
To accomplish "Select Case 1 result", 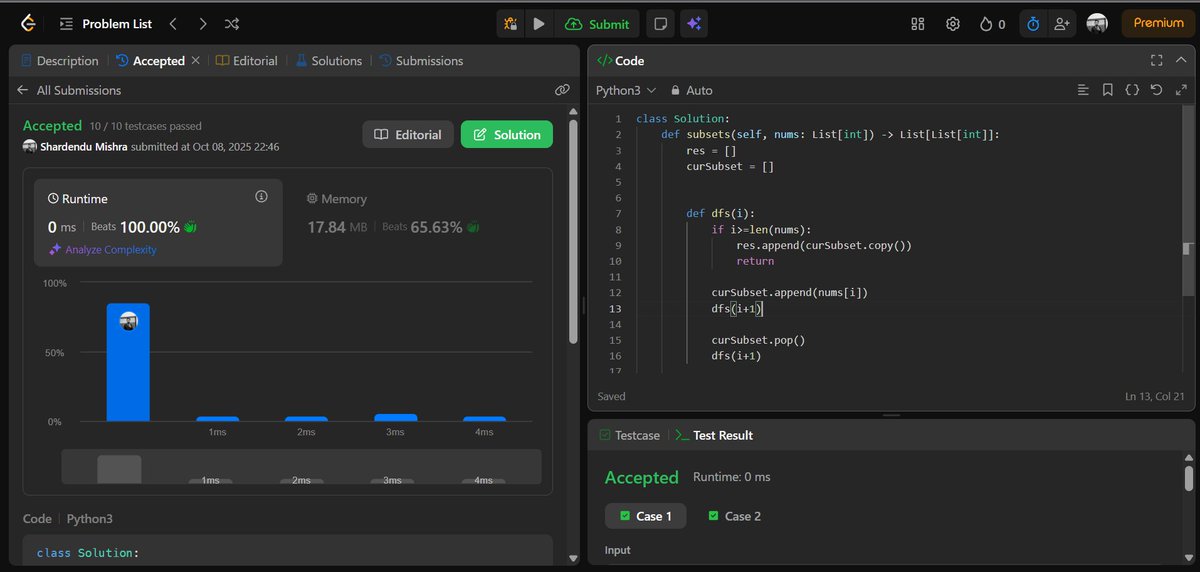I will pyautogui.click(x=645, y=516).
